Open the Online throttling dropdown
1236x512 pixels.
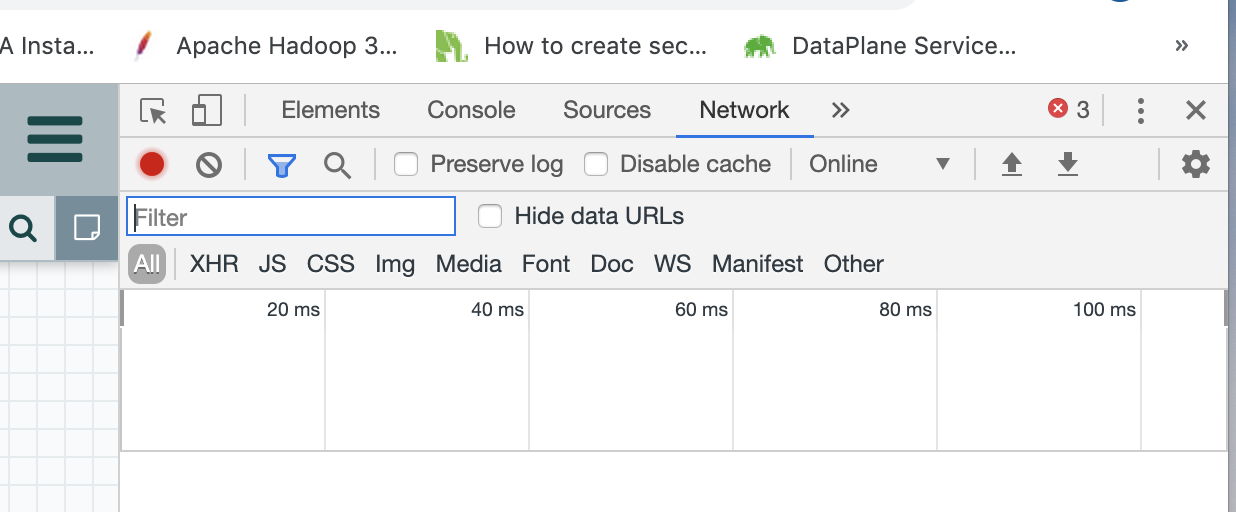pyautogui.click(x=879, y=164)
